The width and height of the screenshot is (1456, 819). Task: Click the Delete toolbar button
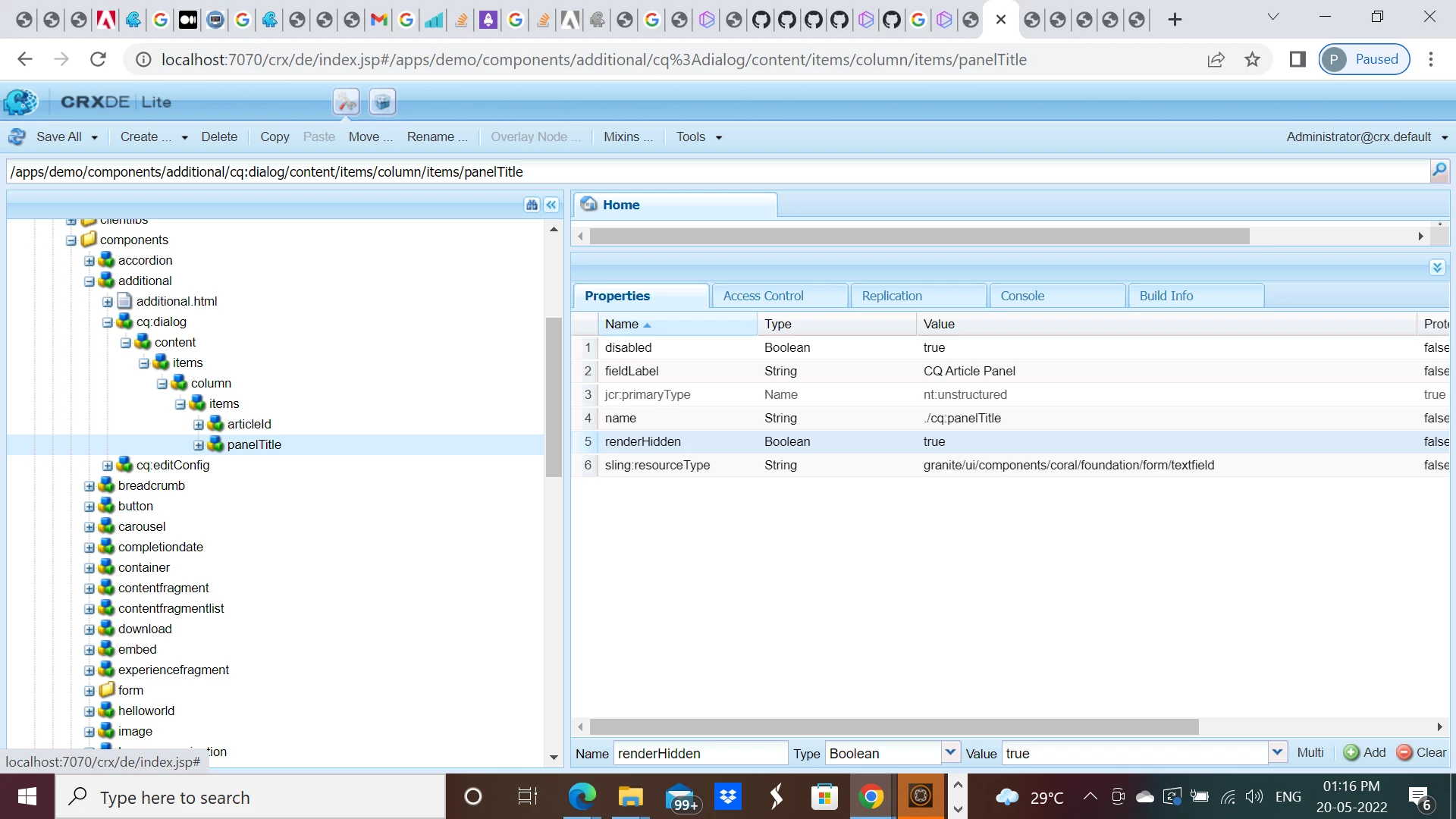pos(219,137)
